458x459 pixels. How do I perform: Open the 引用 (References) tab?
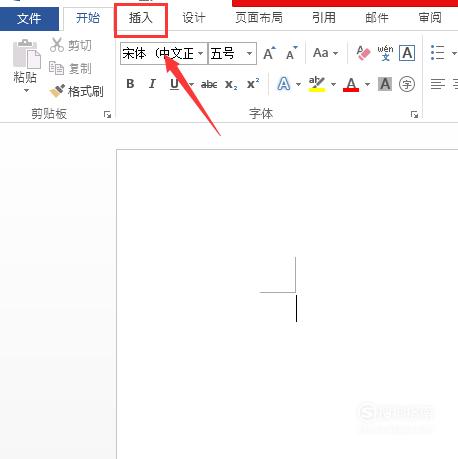click(x=324, y=18)
